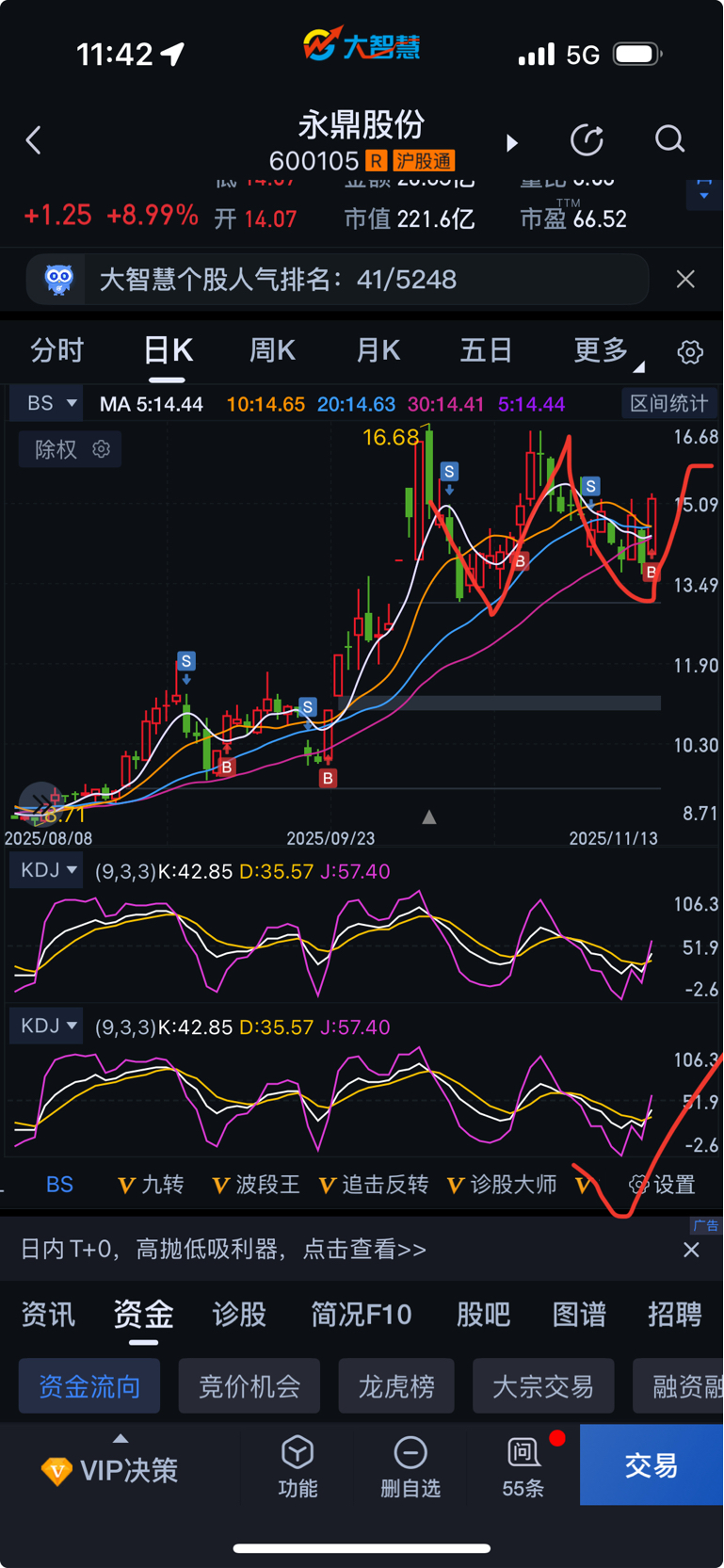Viewport: 724px width, 1568px height.
Task: Close the 日内T+0 advertisement banner
Action: [691, 1250]
